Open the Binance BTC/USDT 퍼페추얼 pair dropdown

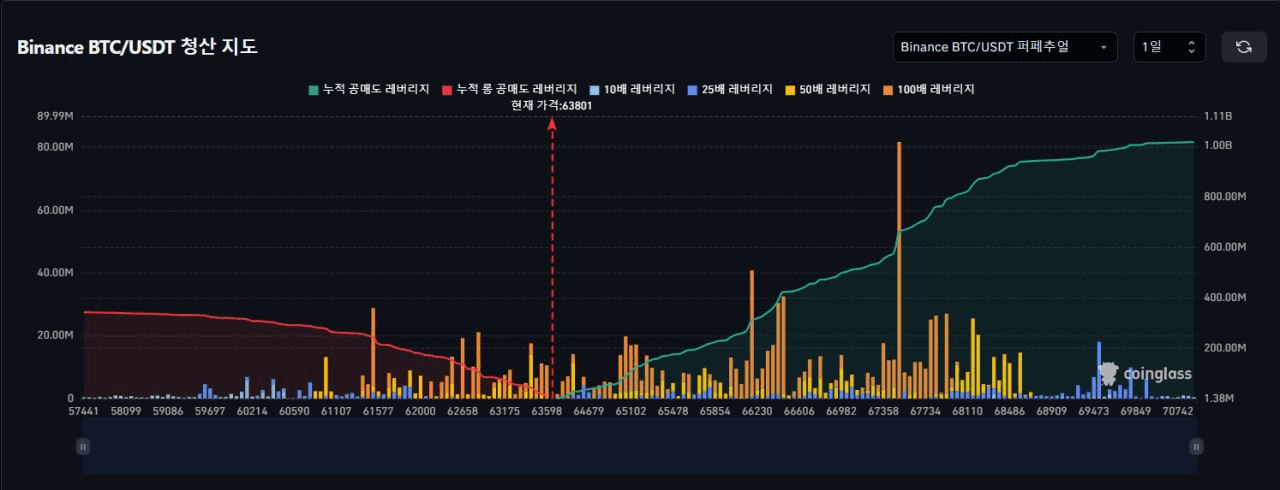click(x=1005, y=47)
